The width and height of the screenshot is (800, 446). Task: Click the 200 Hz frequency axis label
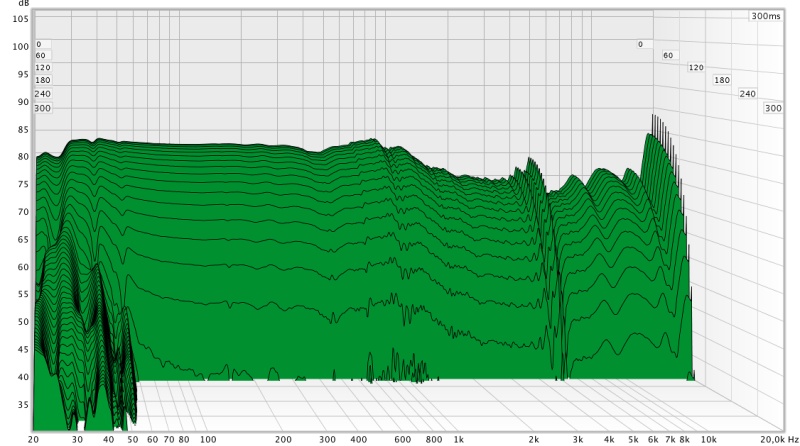point(283,439)
